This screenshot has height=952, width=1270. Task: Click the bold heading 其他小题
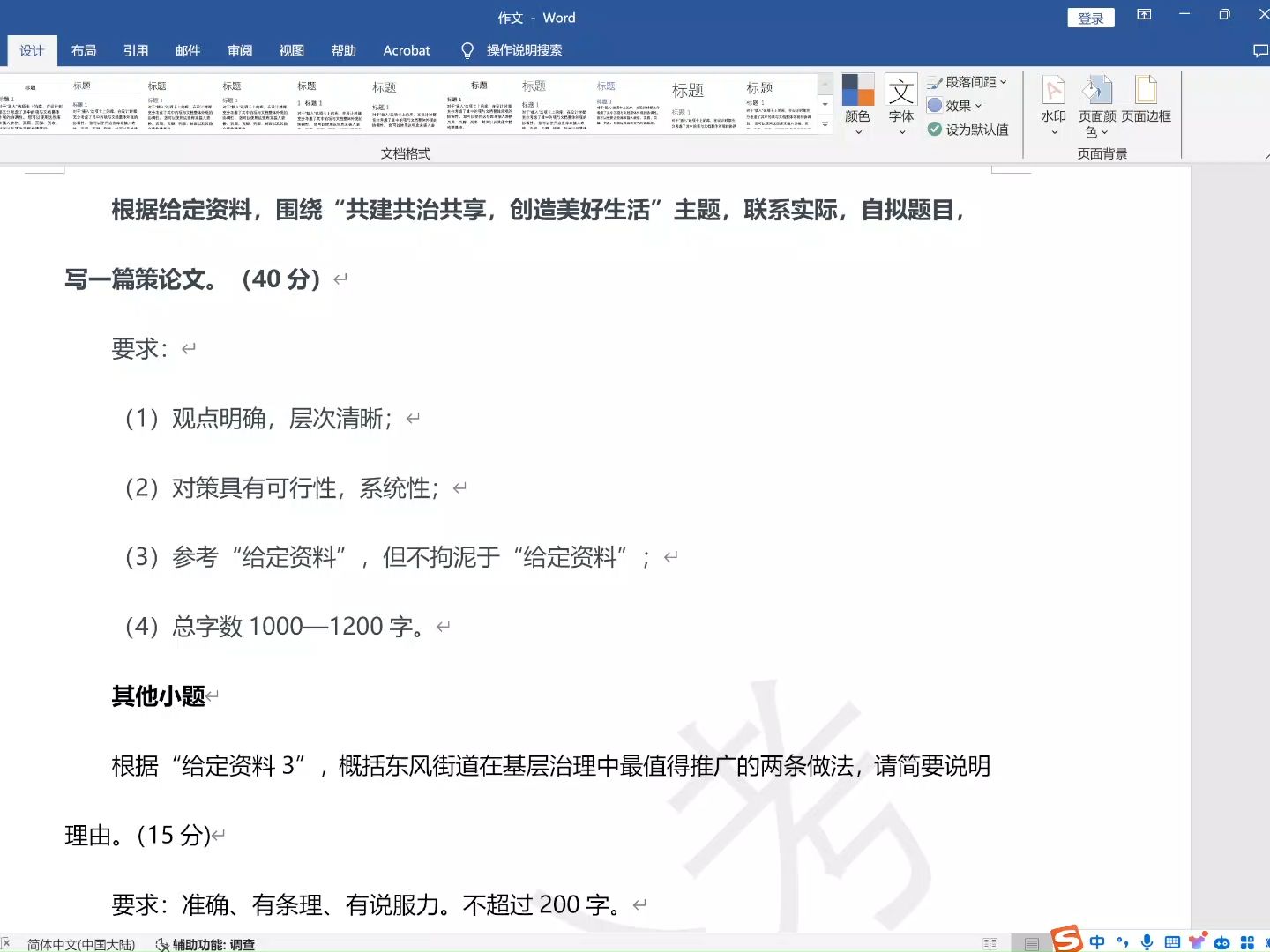tap(159, 696)
